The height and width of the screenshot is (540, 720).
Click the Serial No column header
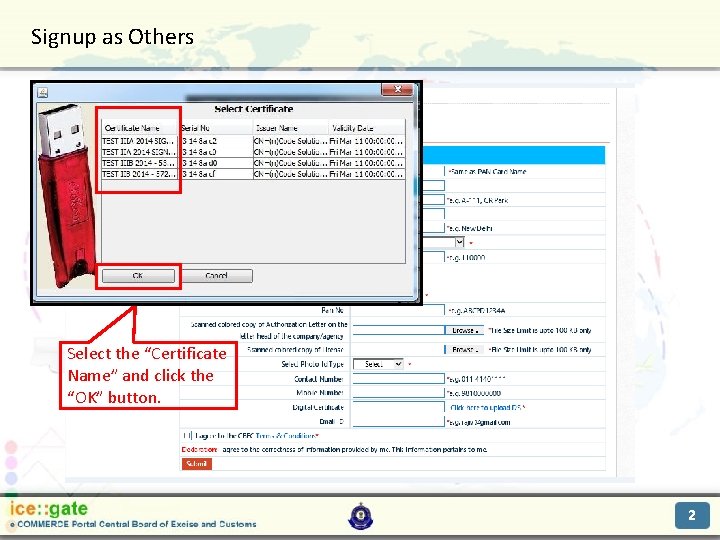[x=215, y=128]
